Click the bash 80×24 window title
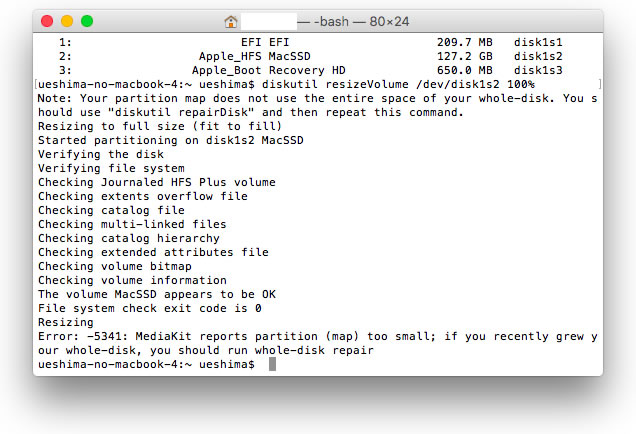Image resolution: width=636 pixels, height=434 pixels. click(354, 21)
